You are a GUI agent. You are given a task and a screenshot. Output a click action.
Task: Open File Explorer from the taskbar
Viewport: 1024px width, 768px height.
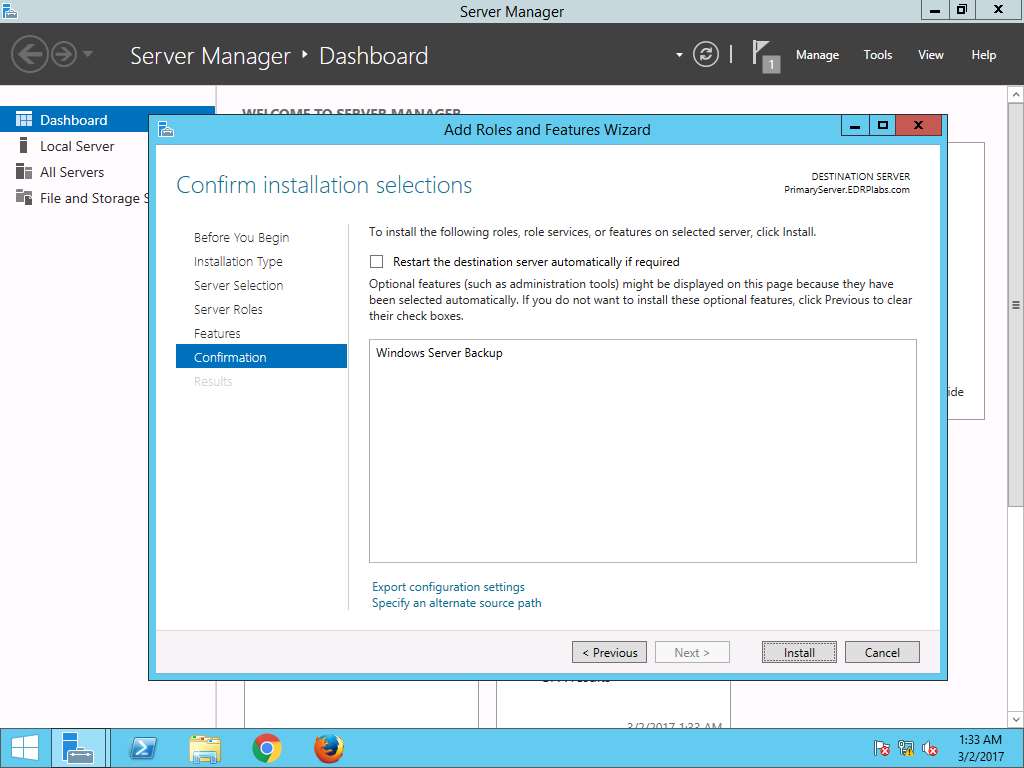pos(204,748)
